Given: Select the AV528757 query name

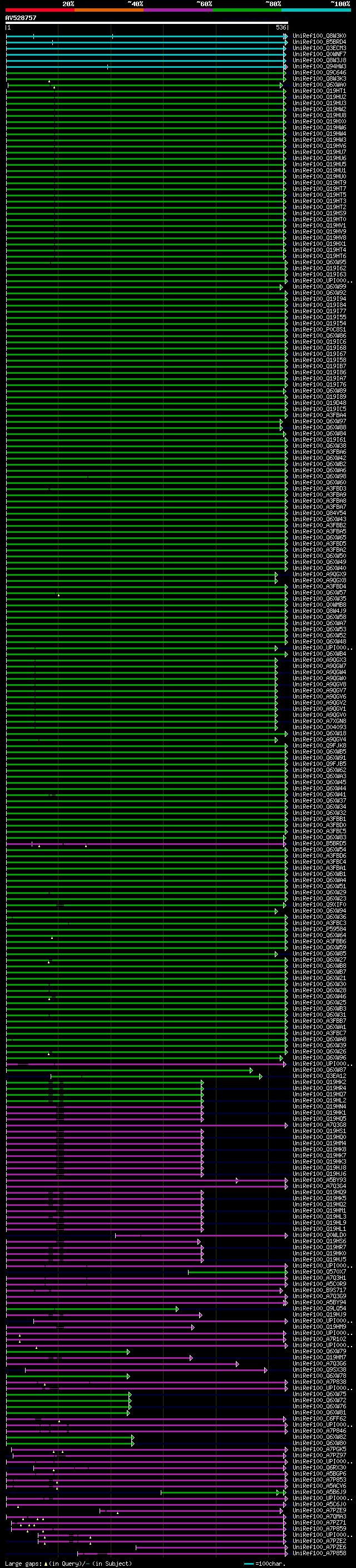Looking at the screenshot, I should point(21,18).
